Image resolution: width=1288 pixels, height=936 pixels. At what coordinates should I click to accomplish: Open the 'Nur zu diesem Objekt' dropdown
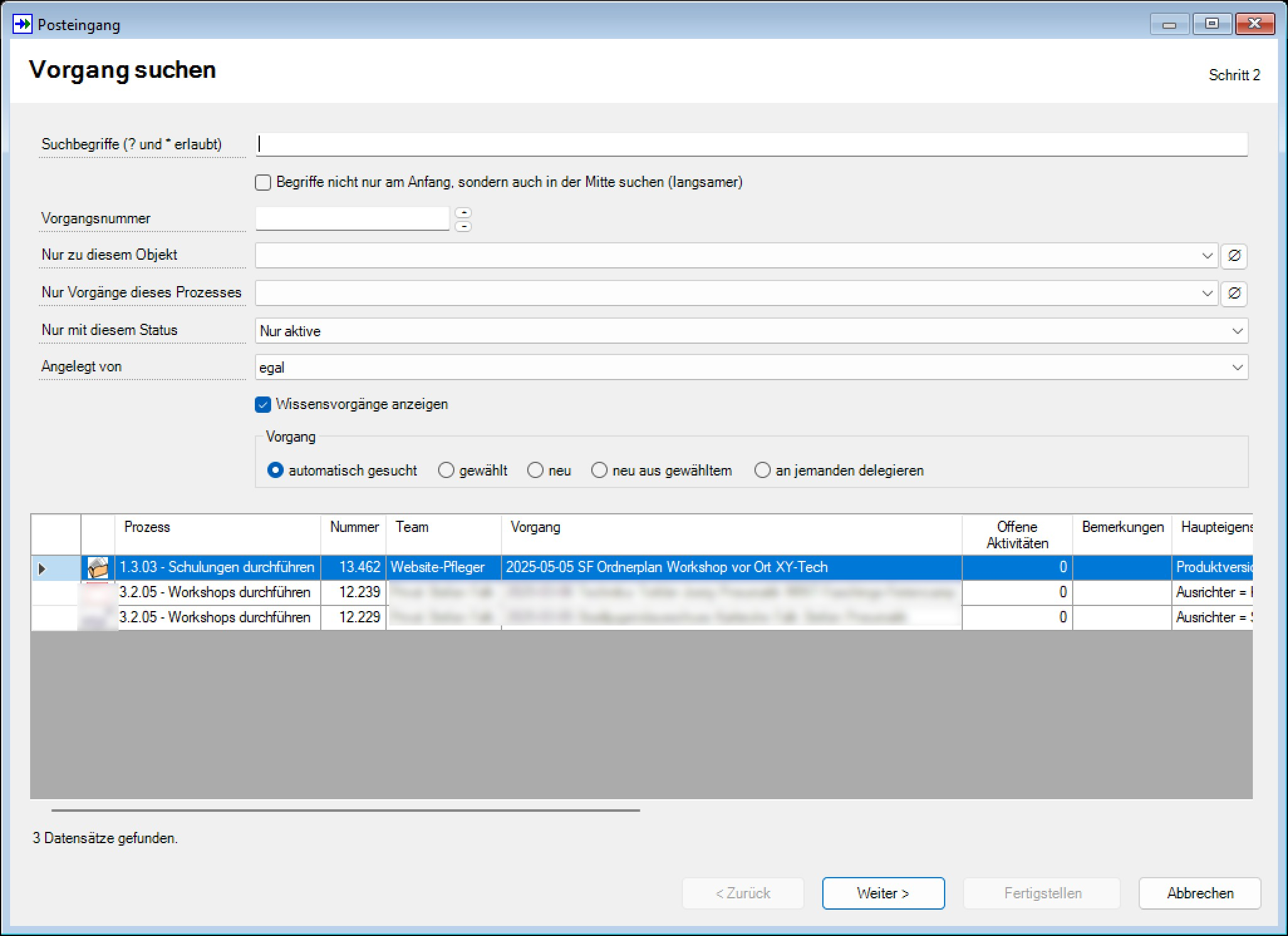[x=1206, y=256]
